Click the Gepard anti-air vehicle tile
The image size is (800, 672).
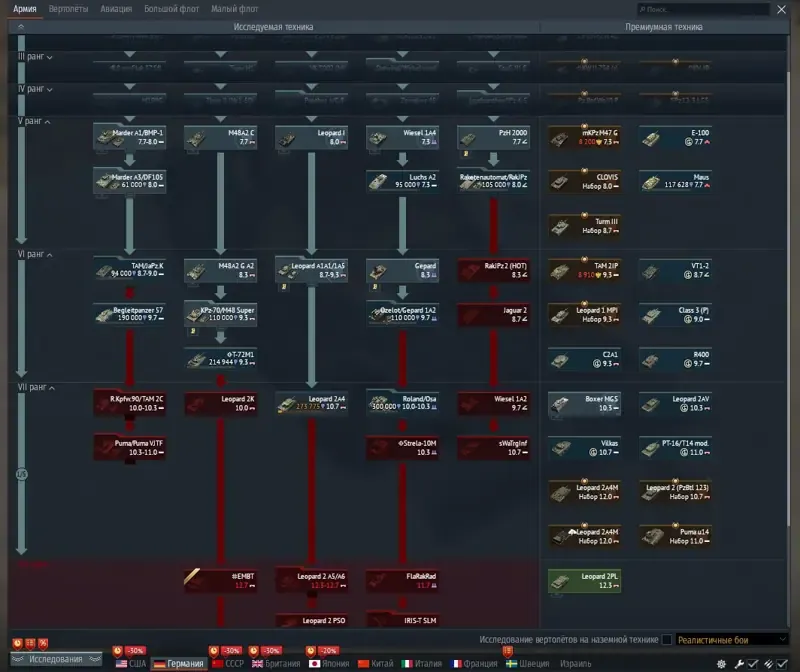(402, 270)
